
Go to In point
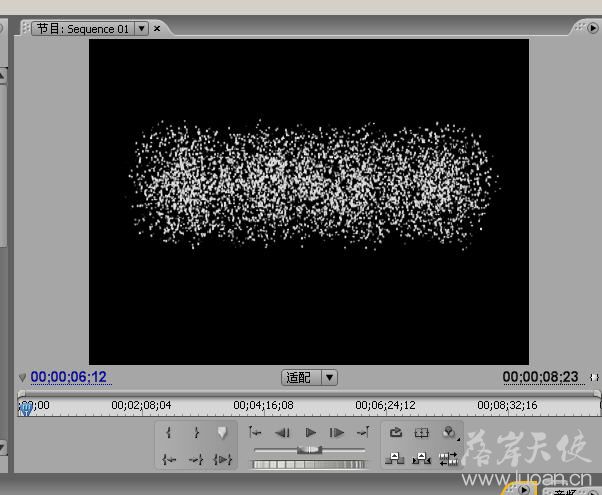(x=169, y=459)
